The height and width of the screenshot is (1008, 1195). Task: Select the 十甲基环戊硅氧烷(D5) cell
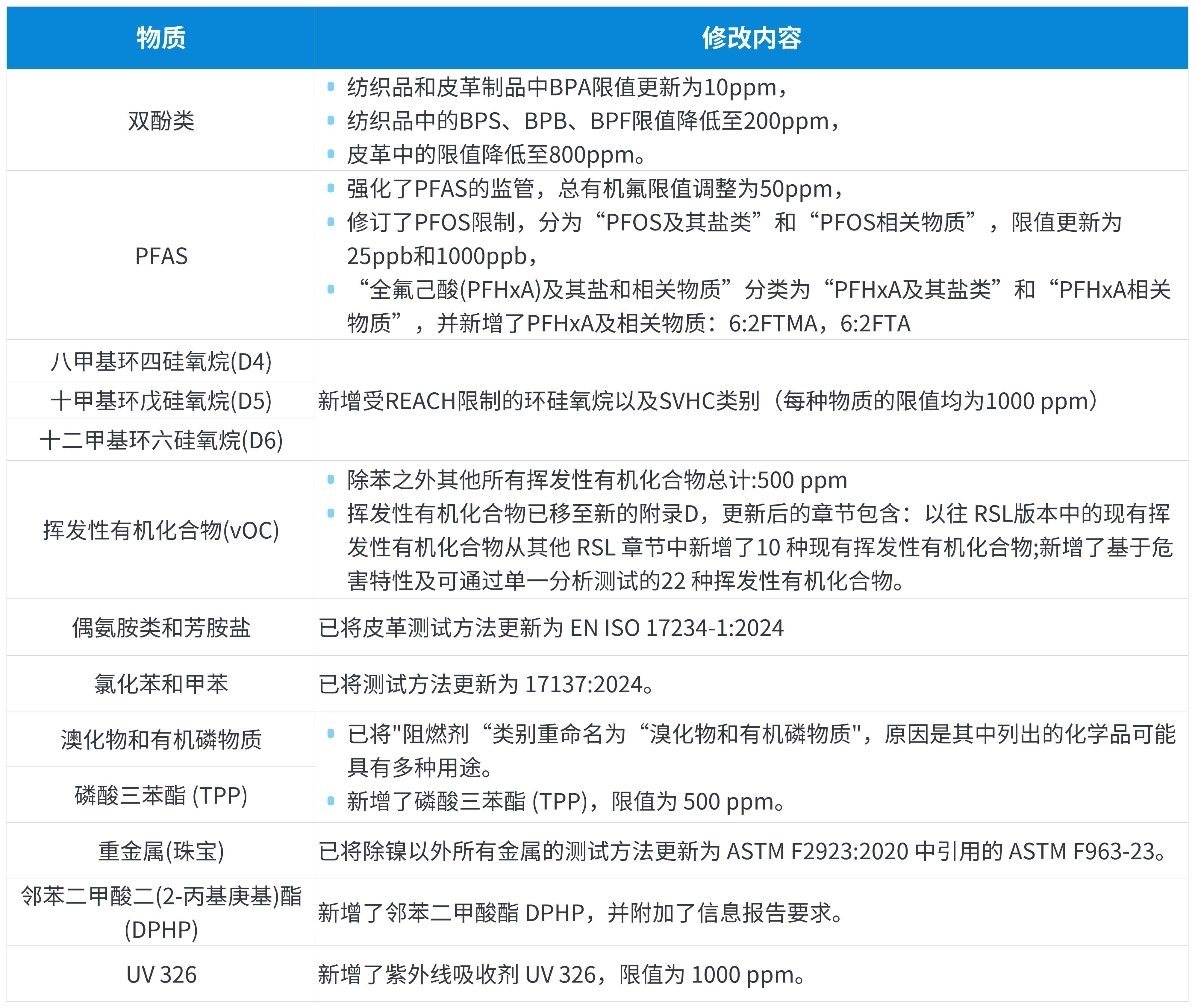tap(161, 400)
